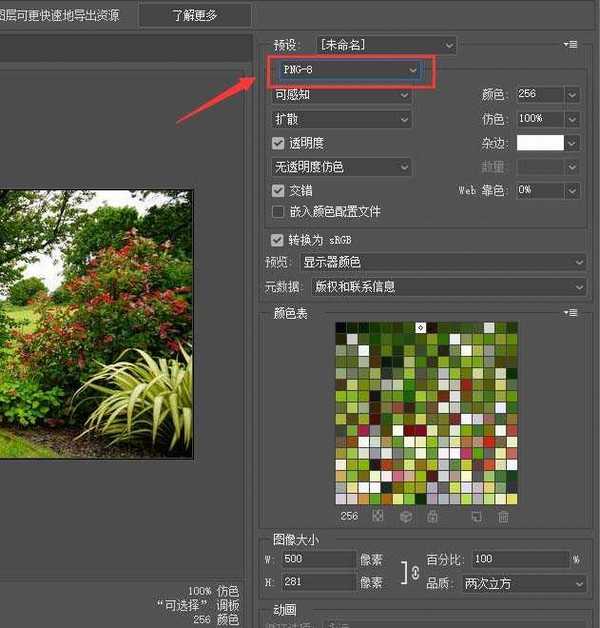The height and width of the screenshot is (628, 600).
Task: Expand the 可感知 color reduction dropdown
Action: point(342,95)
